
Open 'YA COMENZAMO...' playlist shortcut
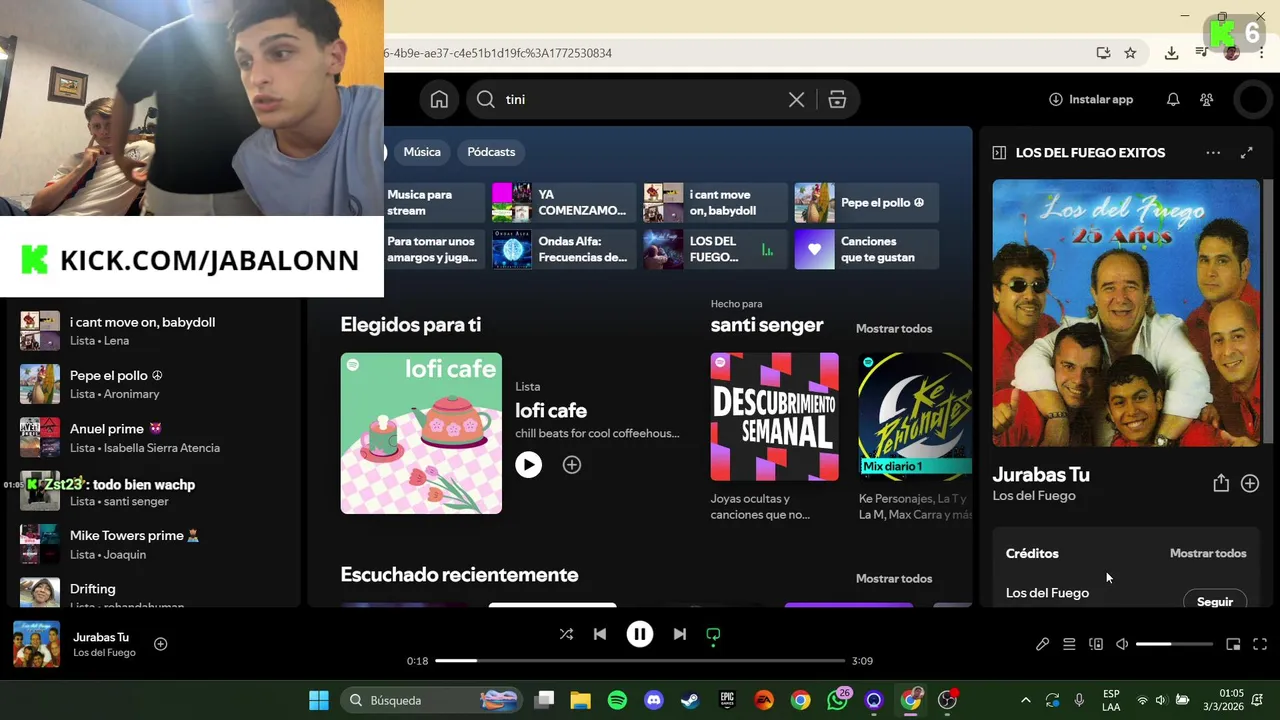(564, 203)
